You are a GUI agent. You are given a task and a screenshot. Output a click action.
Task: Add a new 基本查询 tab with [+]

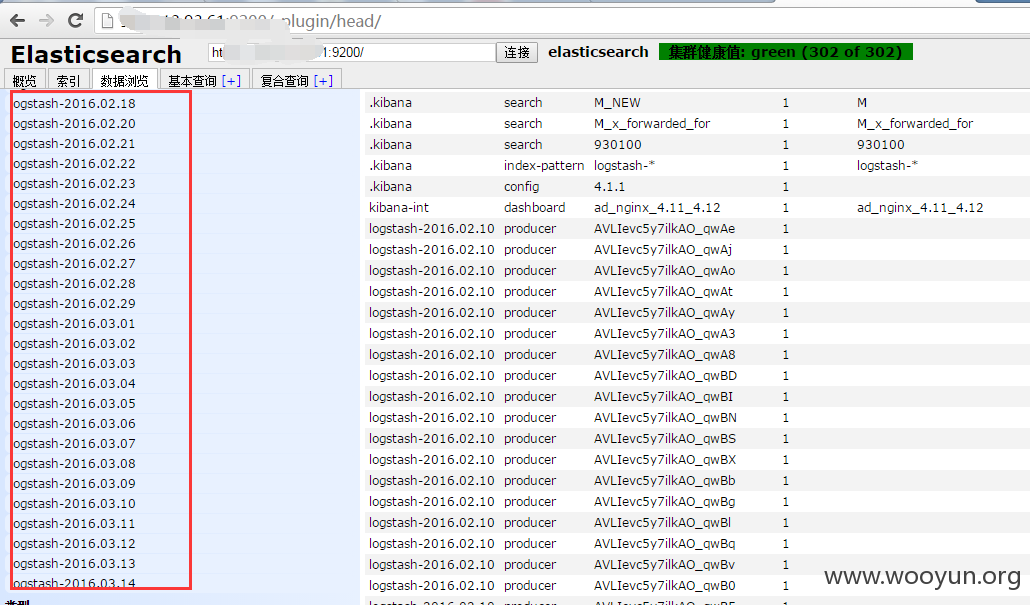(x=231, y=80)
